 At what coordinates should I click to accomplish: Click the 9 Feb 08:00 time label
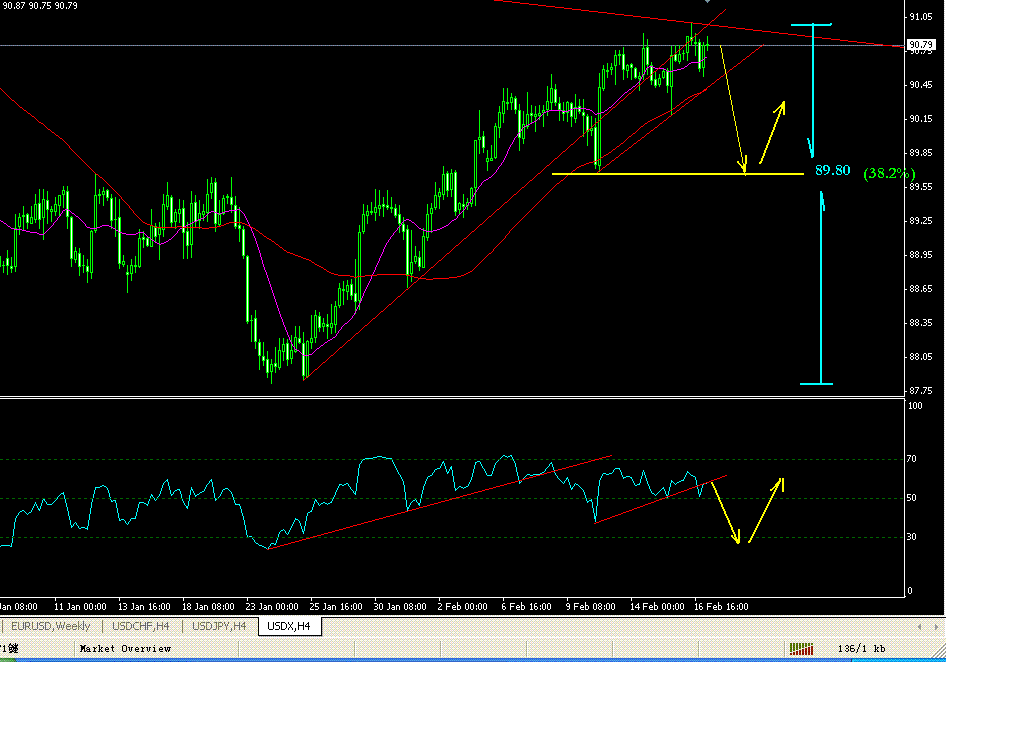pos(590,607)
